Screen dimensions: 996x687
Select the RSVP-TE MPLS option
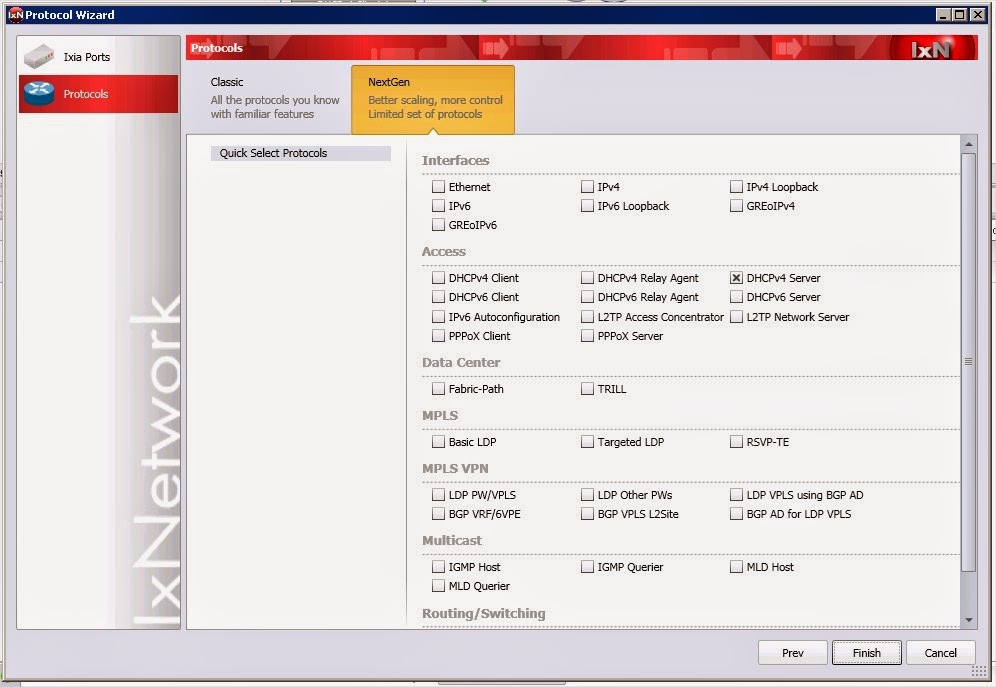click(736, 441)
